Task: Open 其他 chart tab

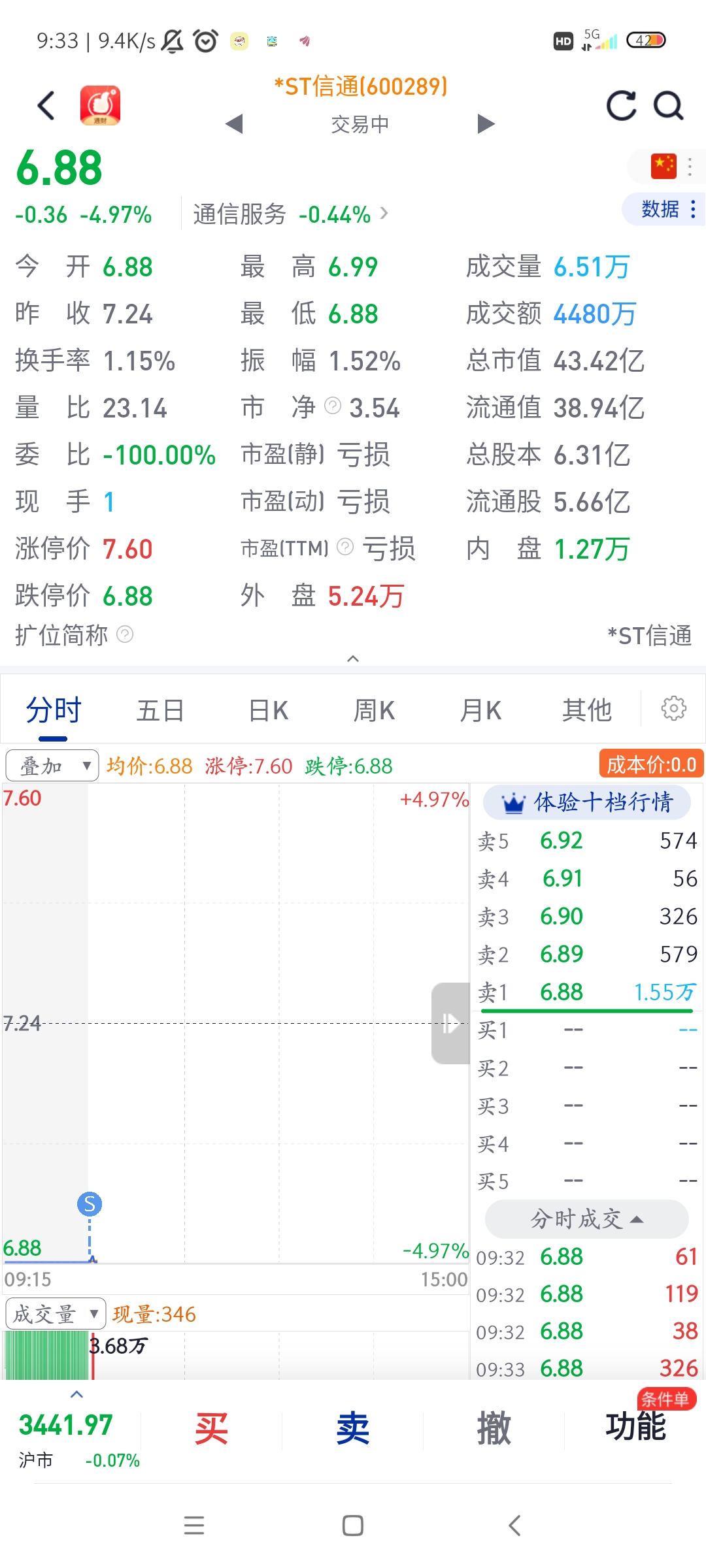Action: click(x=586, y=710)
